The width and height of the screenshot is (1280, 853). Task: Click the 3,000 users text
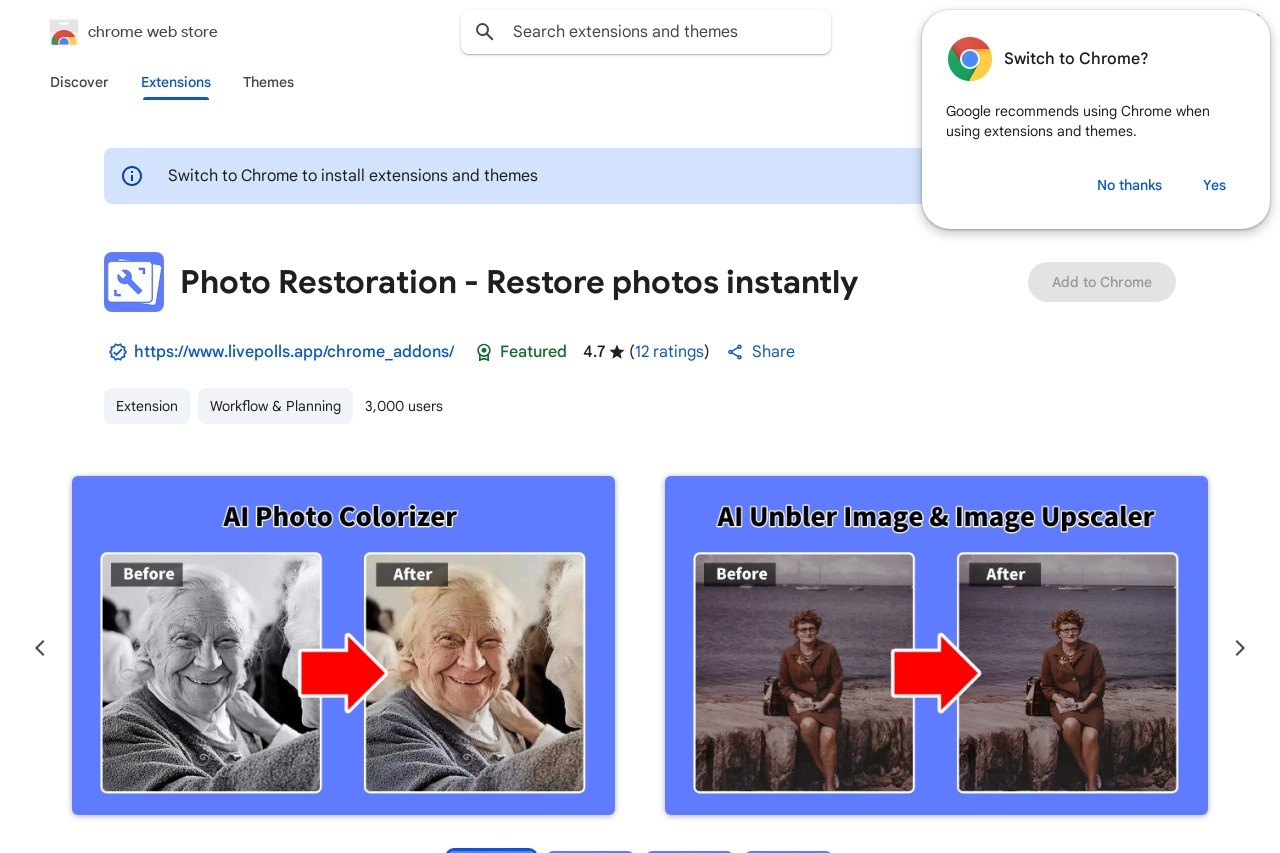pos(404,406)
